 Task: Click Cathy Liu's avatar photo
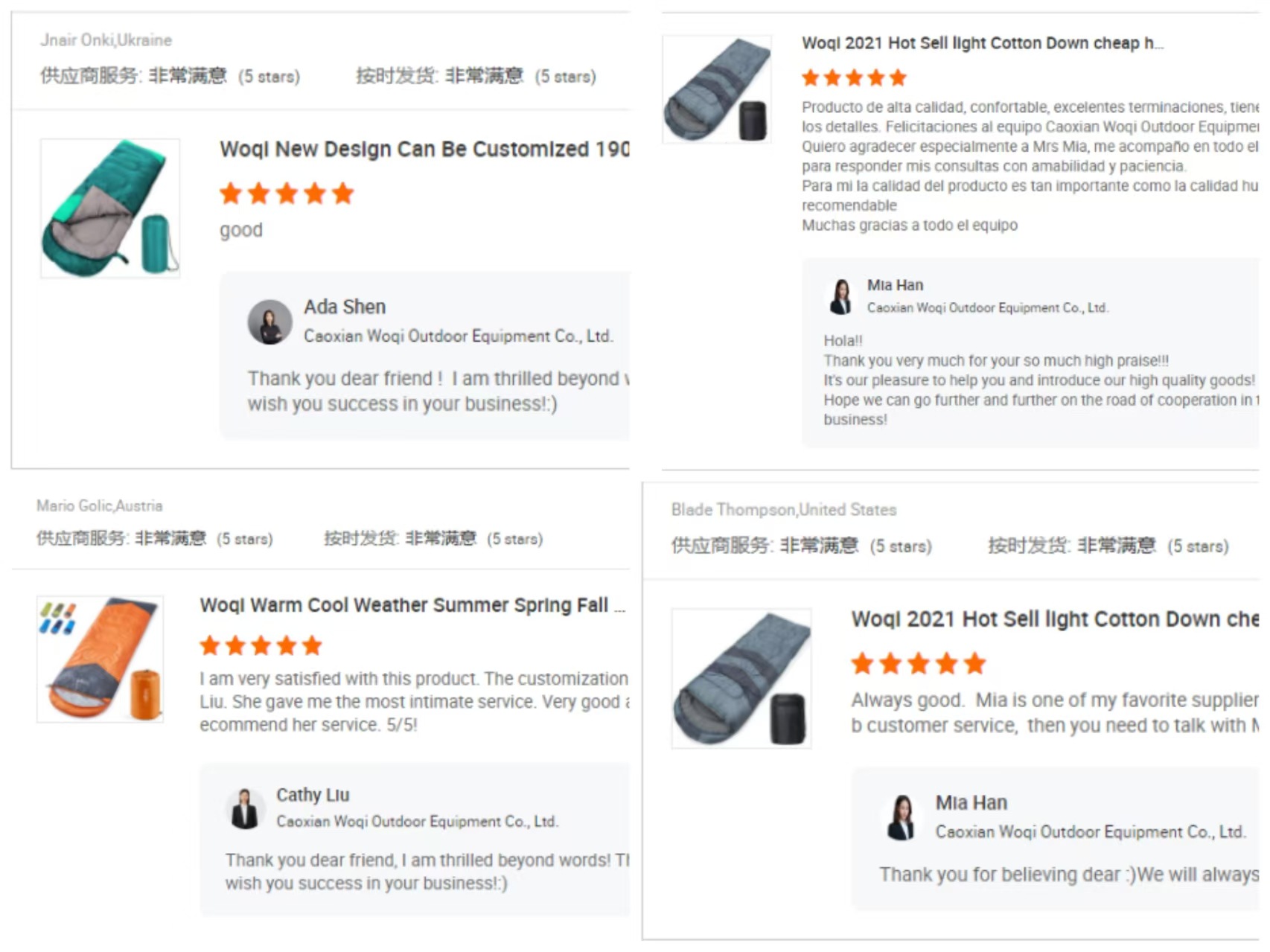[x=245, y=809]
